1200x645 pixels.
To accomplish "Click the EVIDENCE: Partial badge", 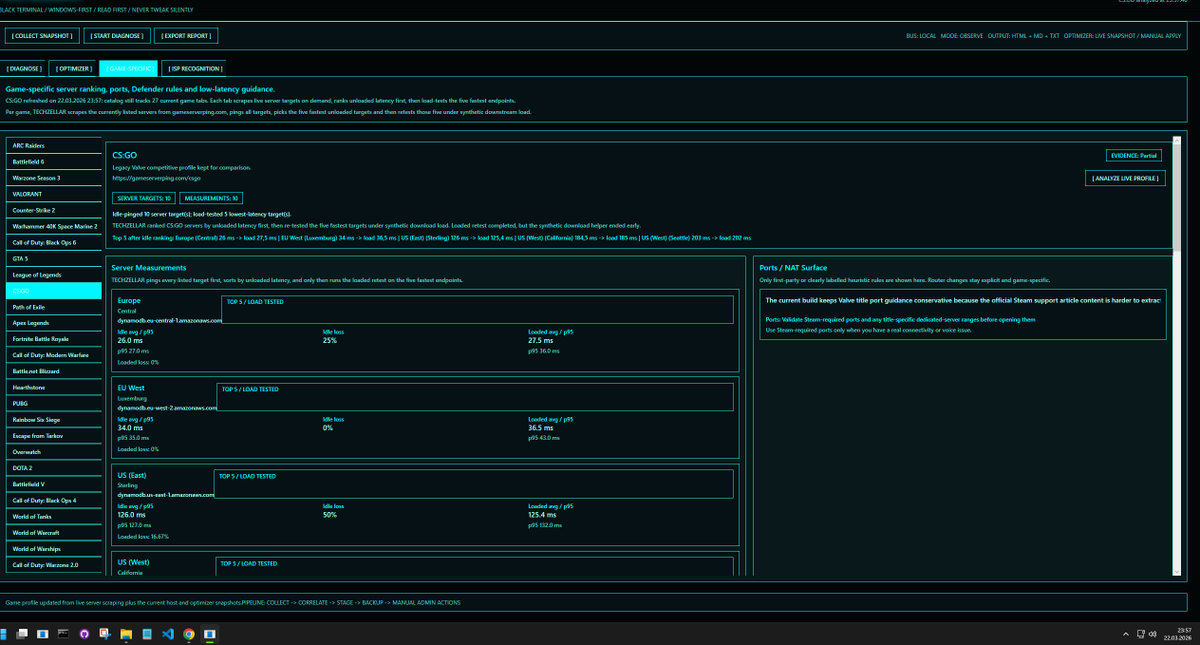I will (1136, 156).
